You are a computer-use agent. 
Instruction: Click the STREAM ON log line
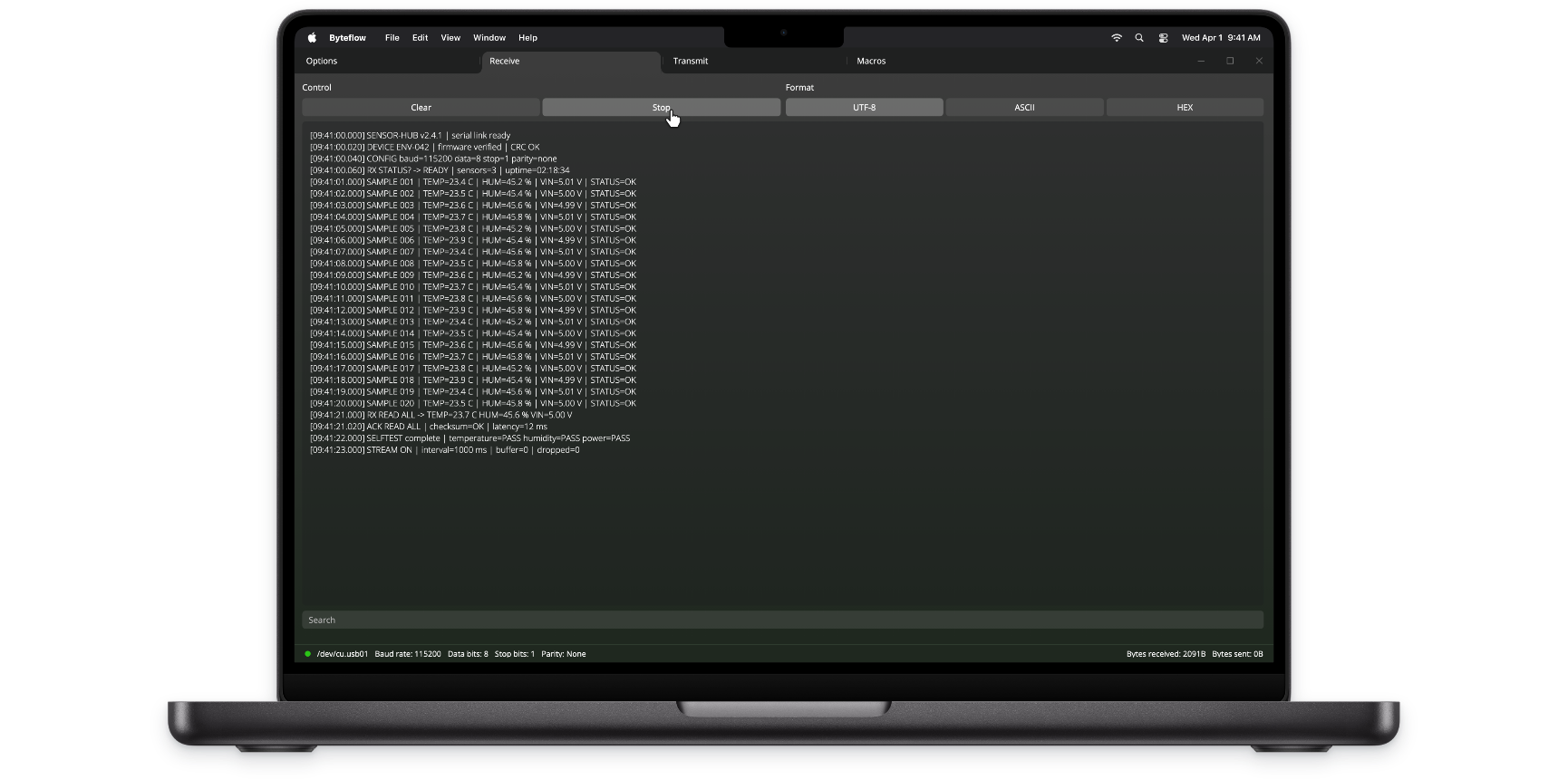pyautogui.click(x=444, y=450)
